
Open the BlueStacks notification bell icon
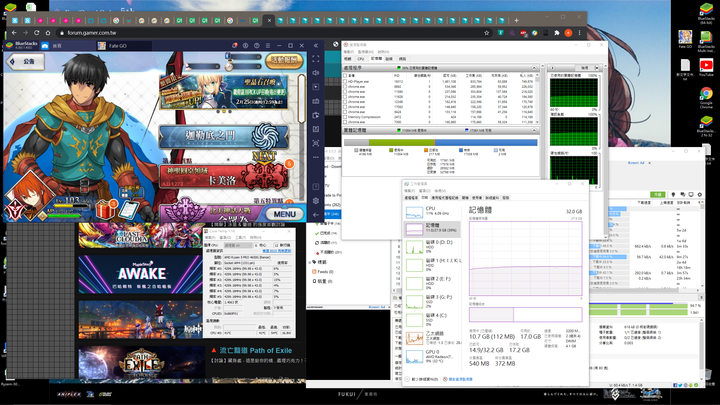coord(235,45)
